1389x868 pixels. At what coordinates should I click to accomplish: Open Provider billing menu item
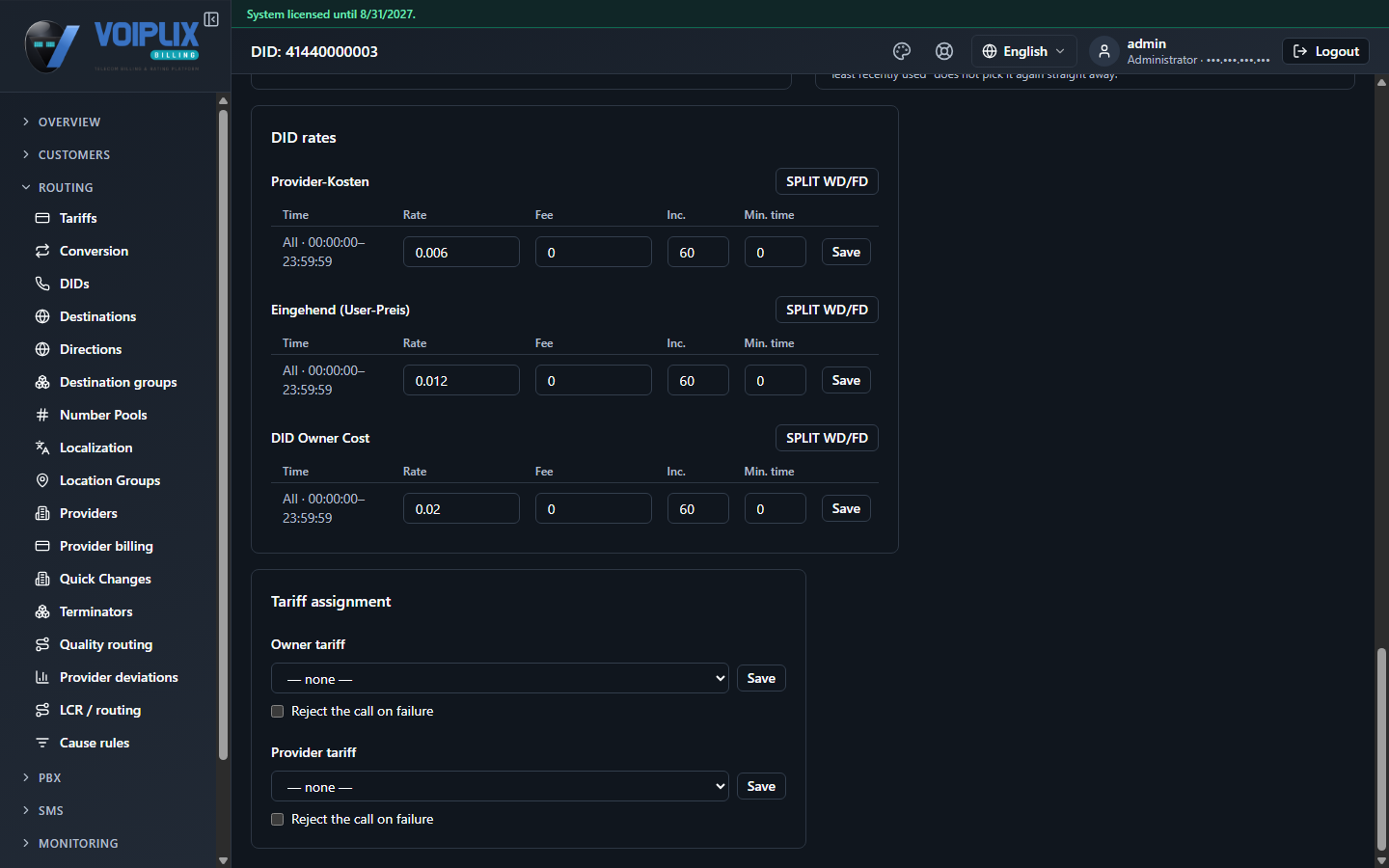(x=106, y=546)
